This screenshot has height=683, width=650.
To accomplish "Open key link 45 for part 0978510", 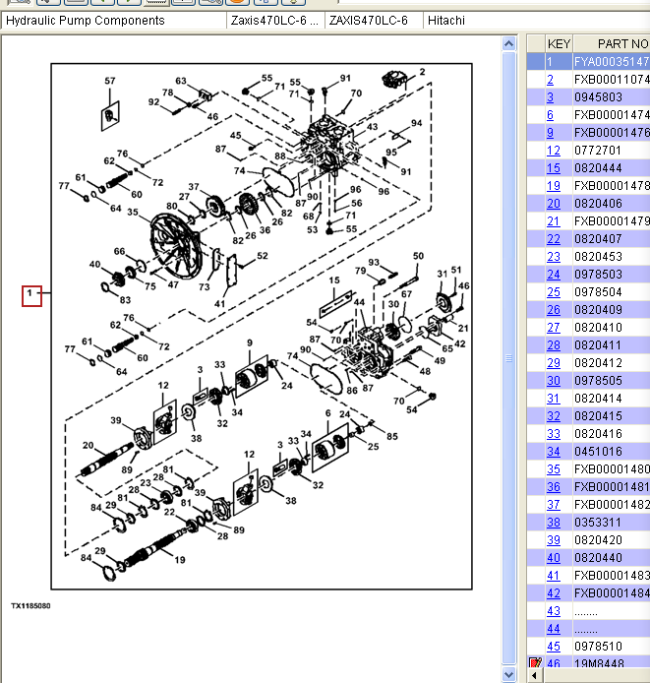I will [553, 646].
